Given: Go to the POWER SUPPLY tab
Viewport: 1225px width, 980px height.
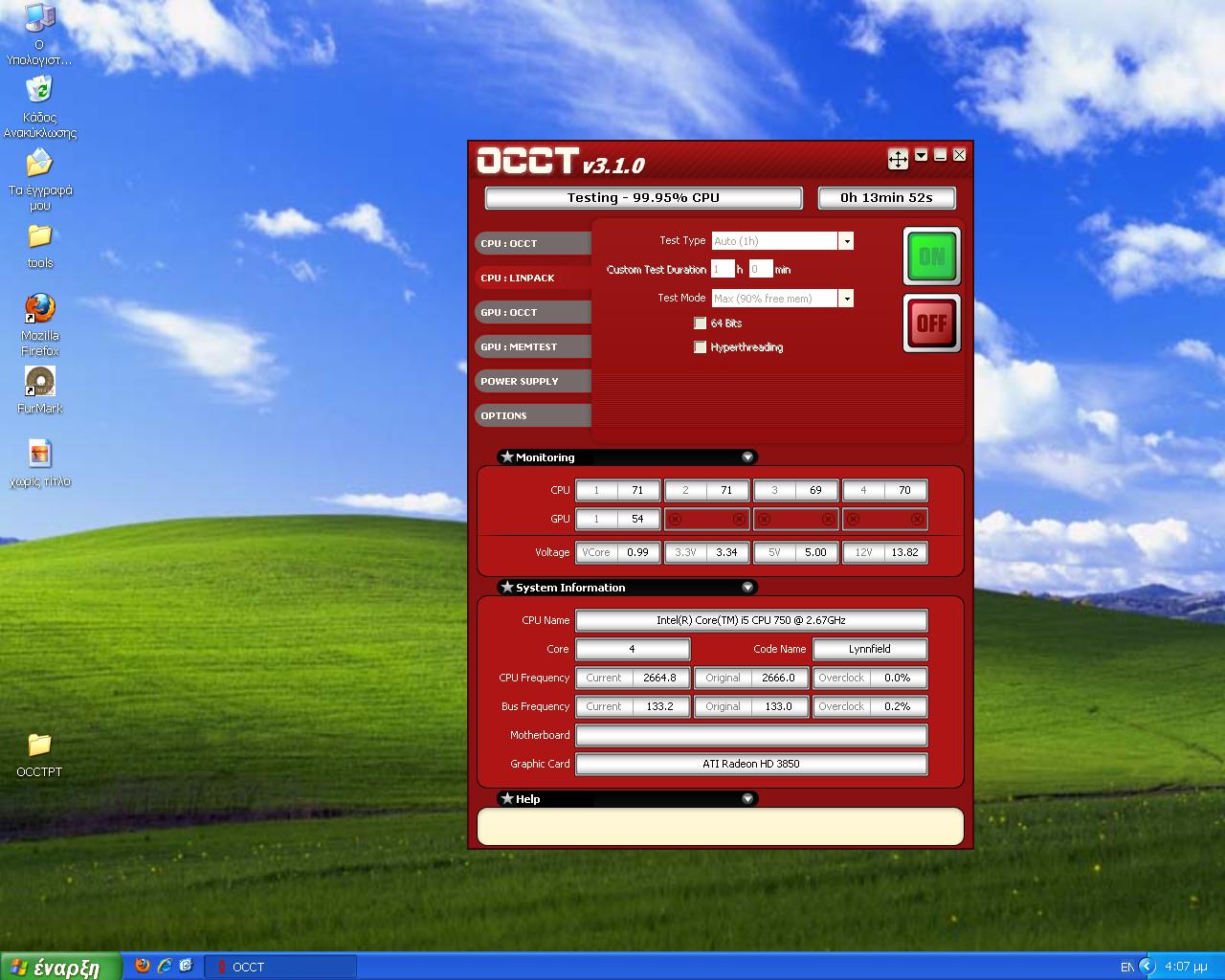Looking at the screenshot, I should (x=533, y=381).
